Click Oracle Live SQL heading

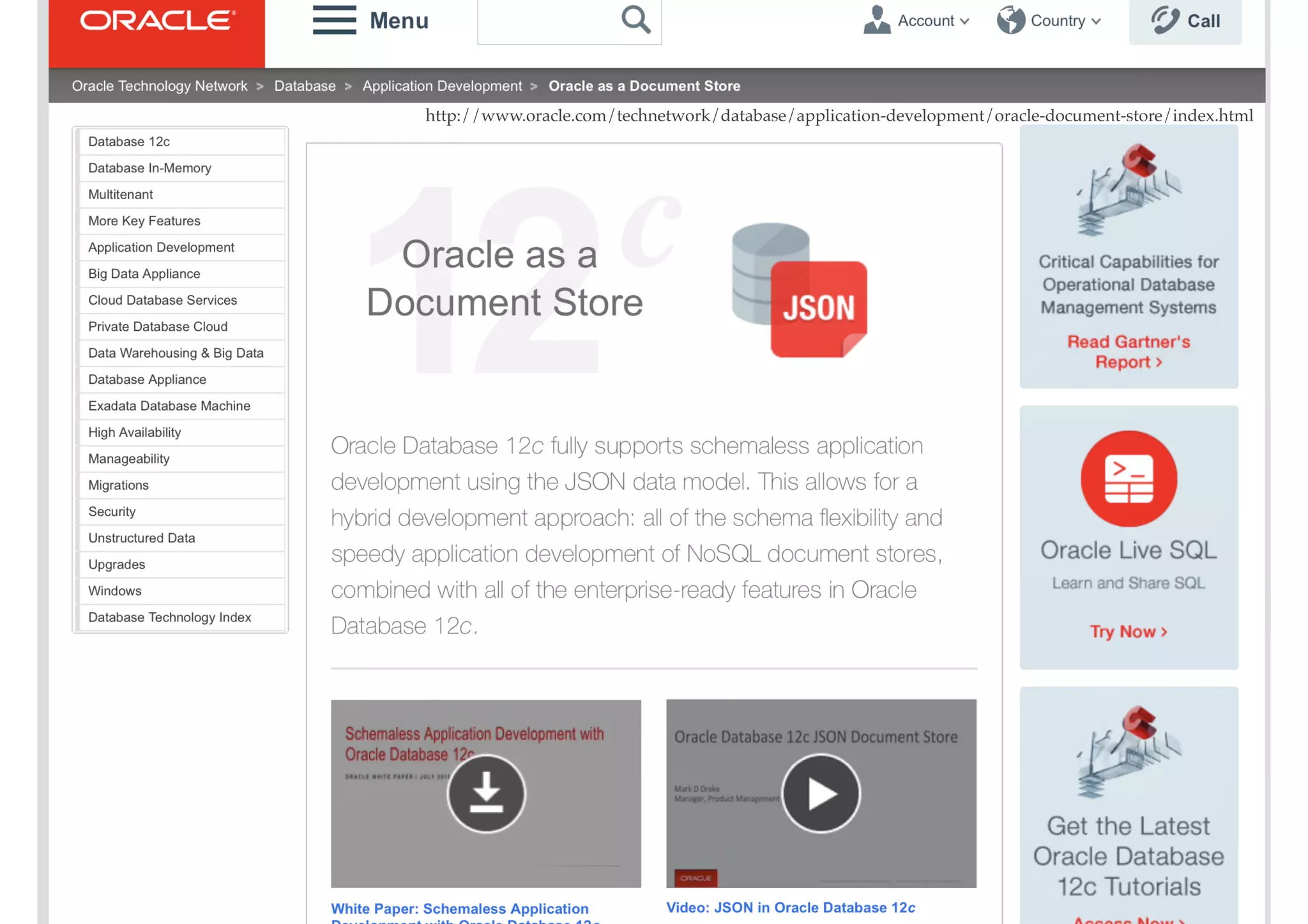(x=1129, y=550)
